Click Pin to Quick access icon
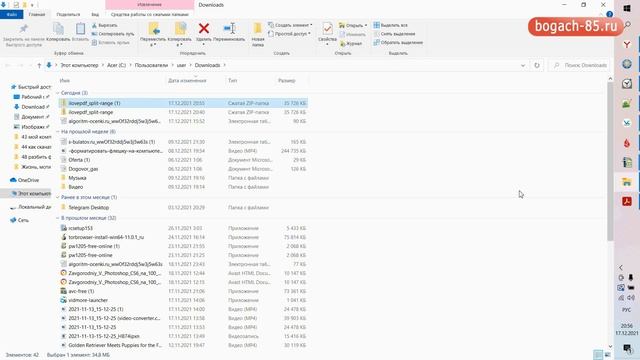 pyautogui.click(x=23, y=28)
